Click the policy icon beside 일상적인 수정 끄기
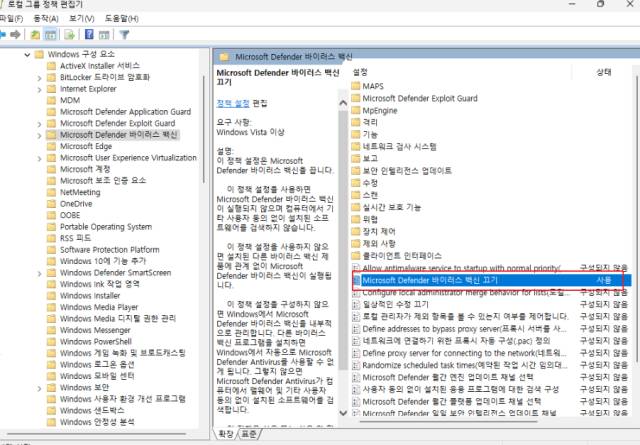This screenshot has height=445, width=640. [356, 305]
